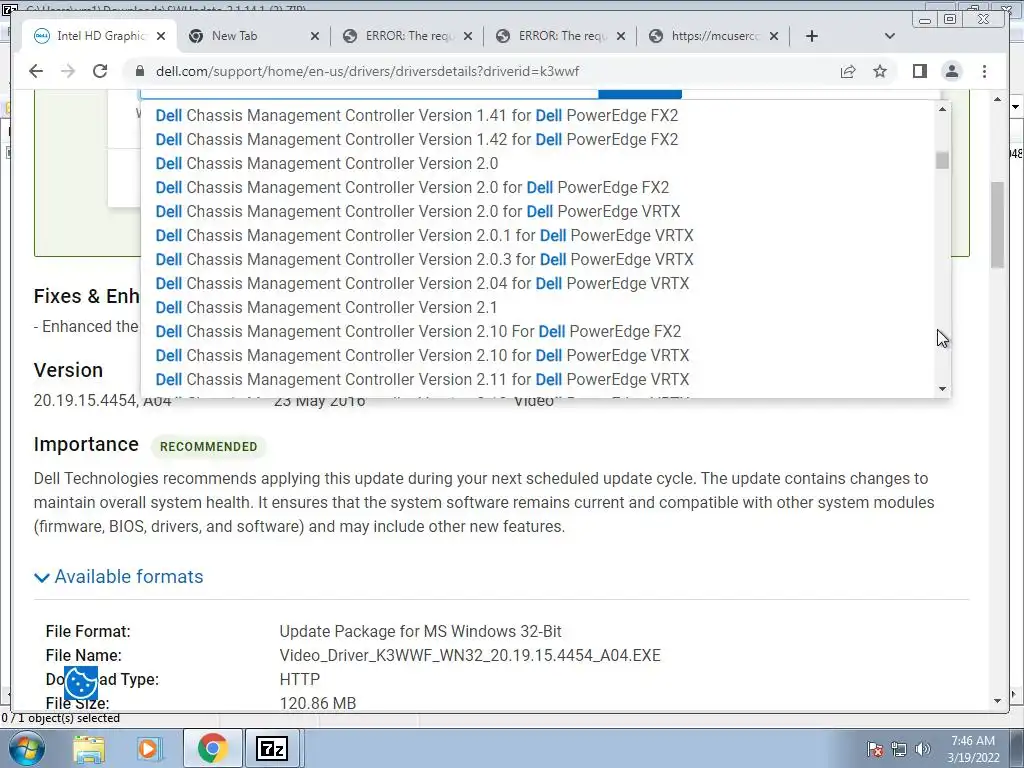
Task: Select Controller Version 2.0 for PowerEdge VRTX
Action: click(418, 212)
